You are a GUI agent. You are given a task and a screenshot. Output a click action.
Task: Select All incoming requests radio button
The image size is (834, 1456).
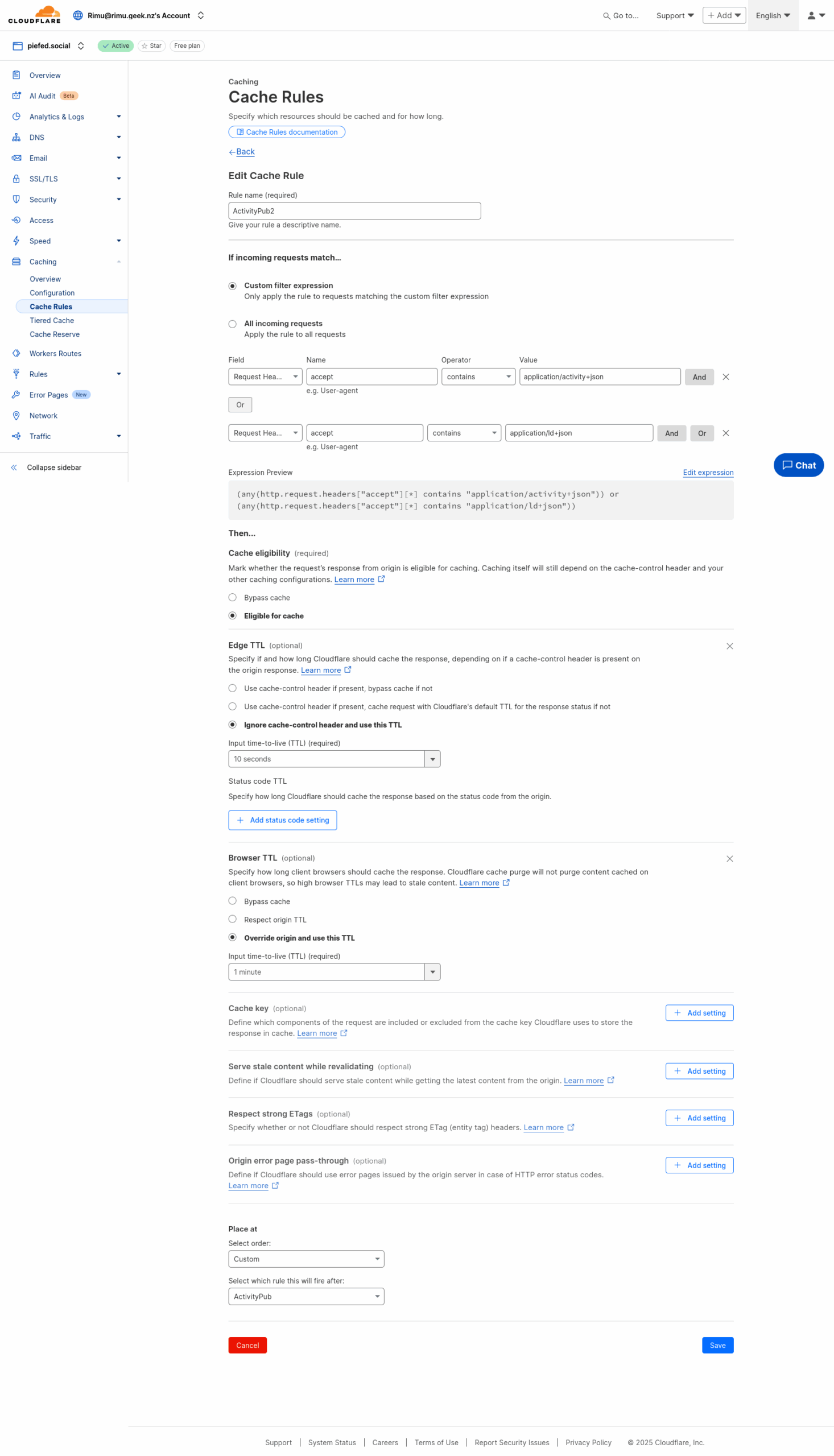pos(233,324)
